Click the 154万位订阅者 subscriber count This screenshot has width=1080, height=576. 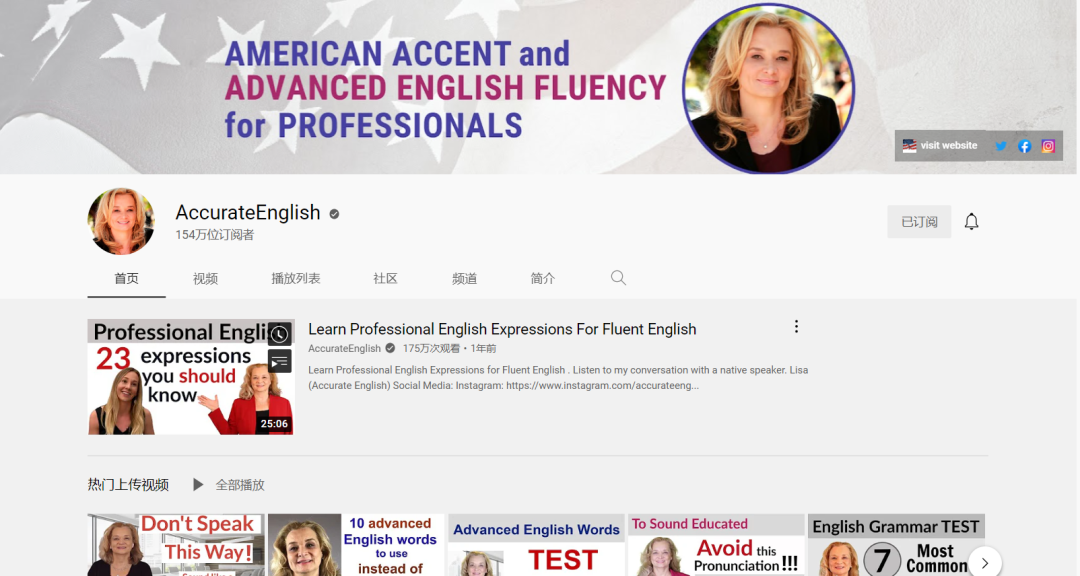(x=215, y=235)
